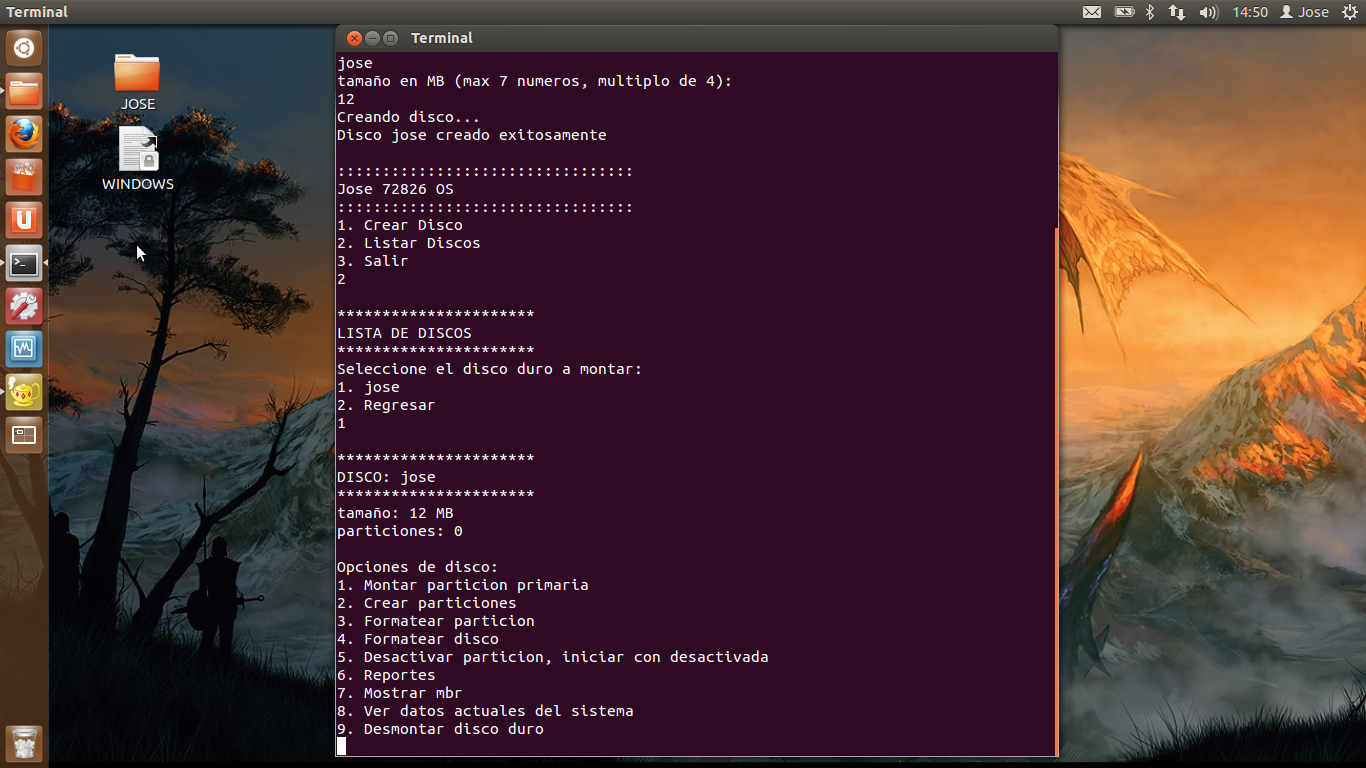Open Ubuntu One from launcher

pos(24,221)
